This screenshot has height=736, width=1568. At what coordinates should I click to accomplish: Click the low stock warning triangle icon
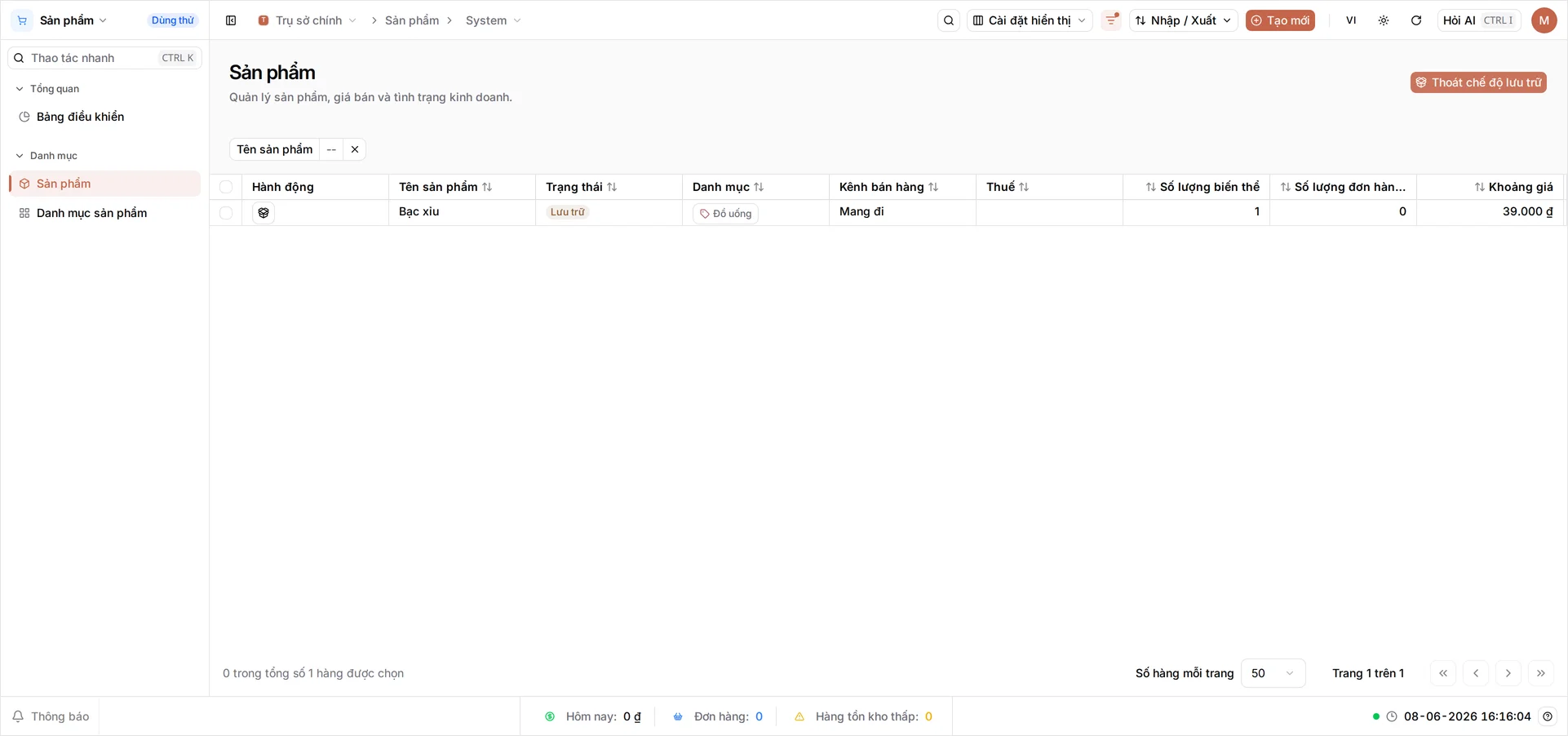[x=800, y=716]
